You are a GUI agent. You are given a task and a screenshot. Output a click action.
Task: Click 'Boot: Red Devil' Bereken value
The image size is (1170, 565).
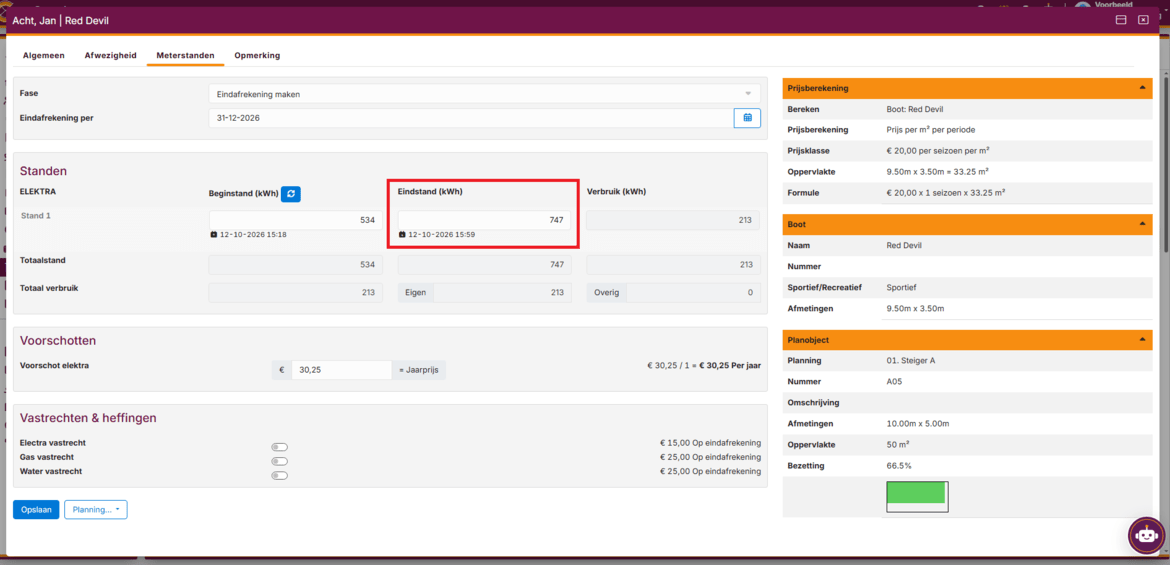pyautogui.click(x=915, y=109)
